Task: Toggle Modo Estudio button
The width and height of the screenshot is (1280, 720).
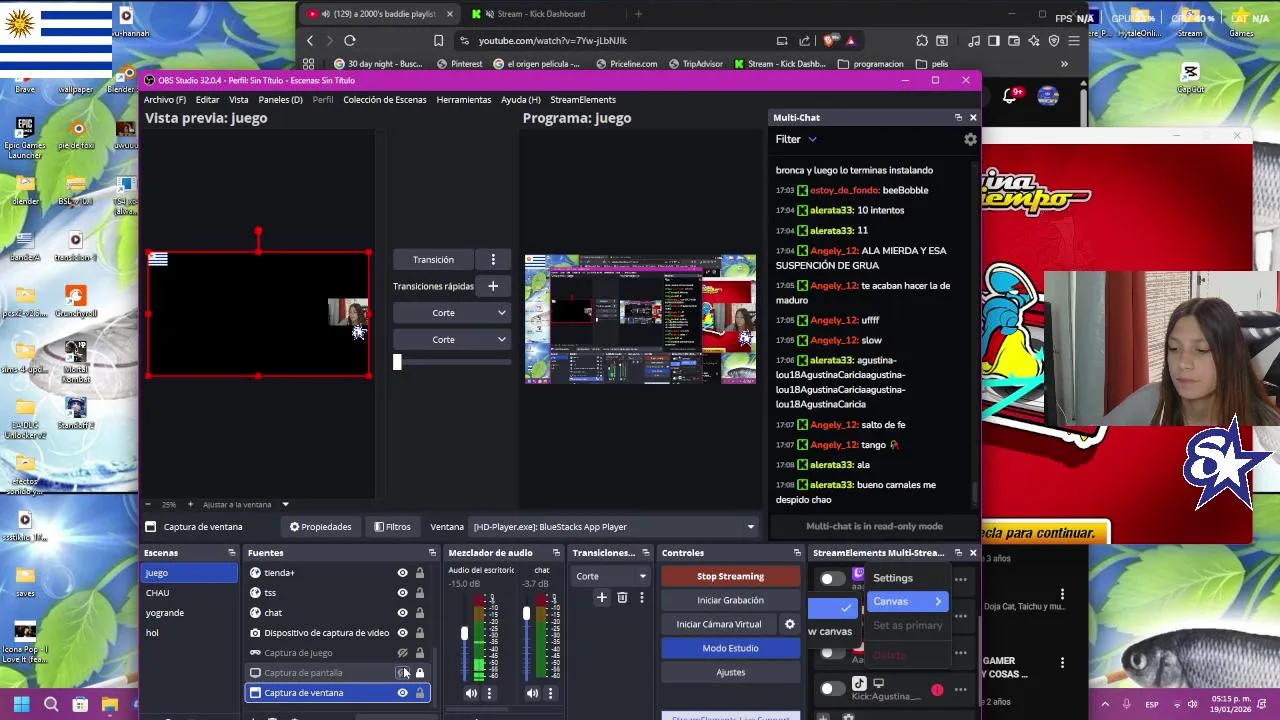Action: click(x=730, y=648)
